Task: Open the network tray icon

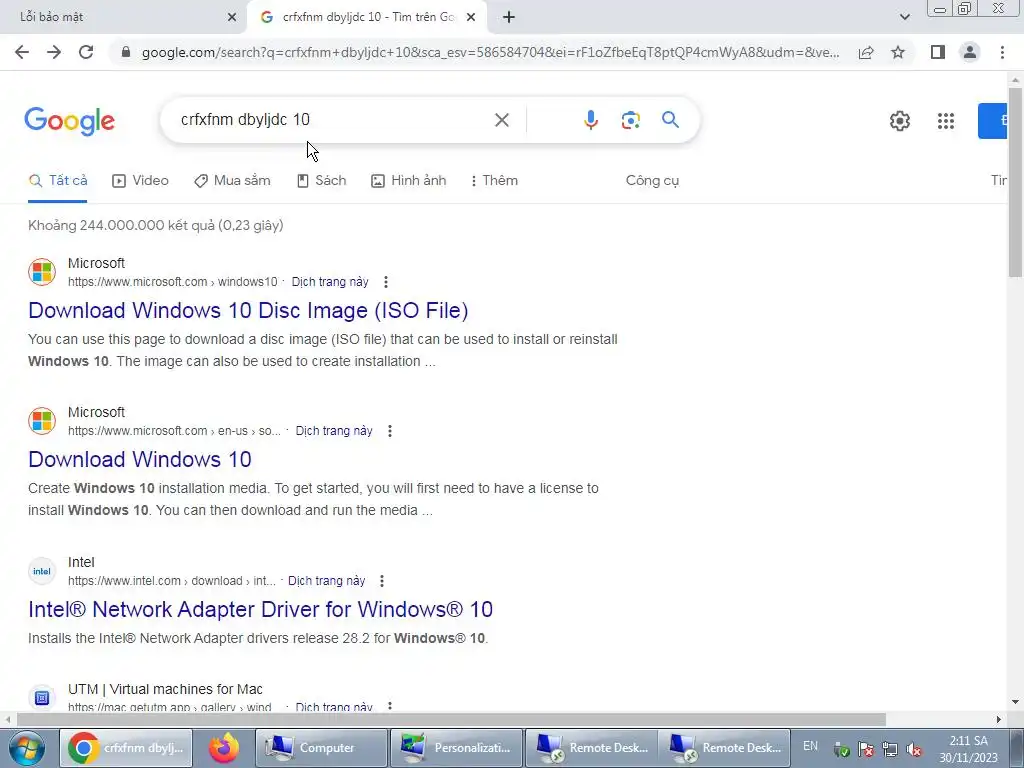Action: click(x=889, y=749)
